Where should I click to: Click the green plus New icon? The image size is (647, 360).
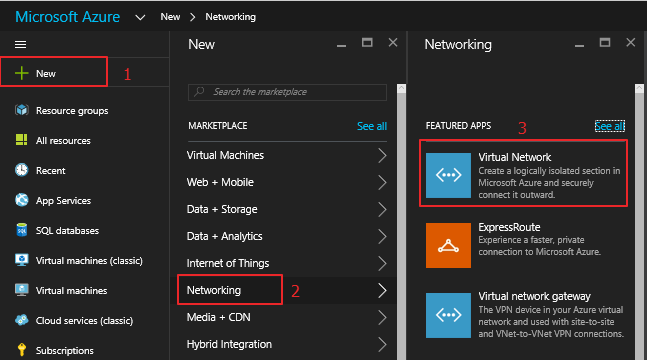21,73
